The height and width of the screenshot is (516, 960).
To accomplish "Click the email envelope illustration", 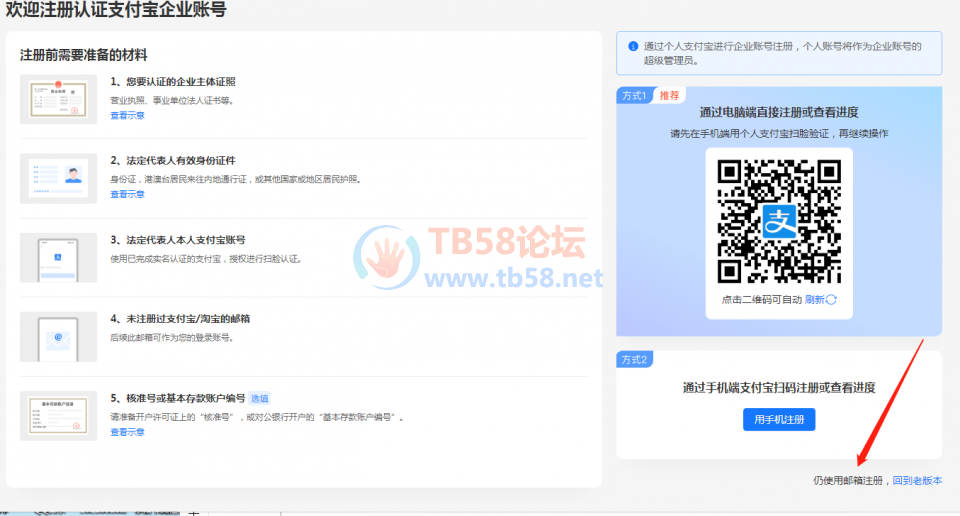I will [58, 337].
